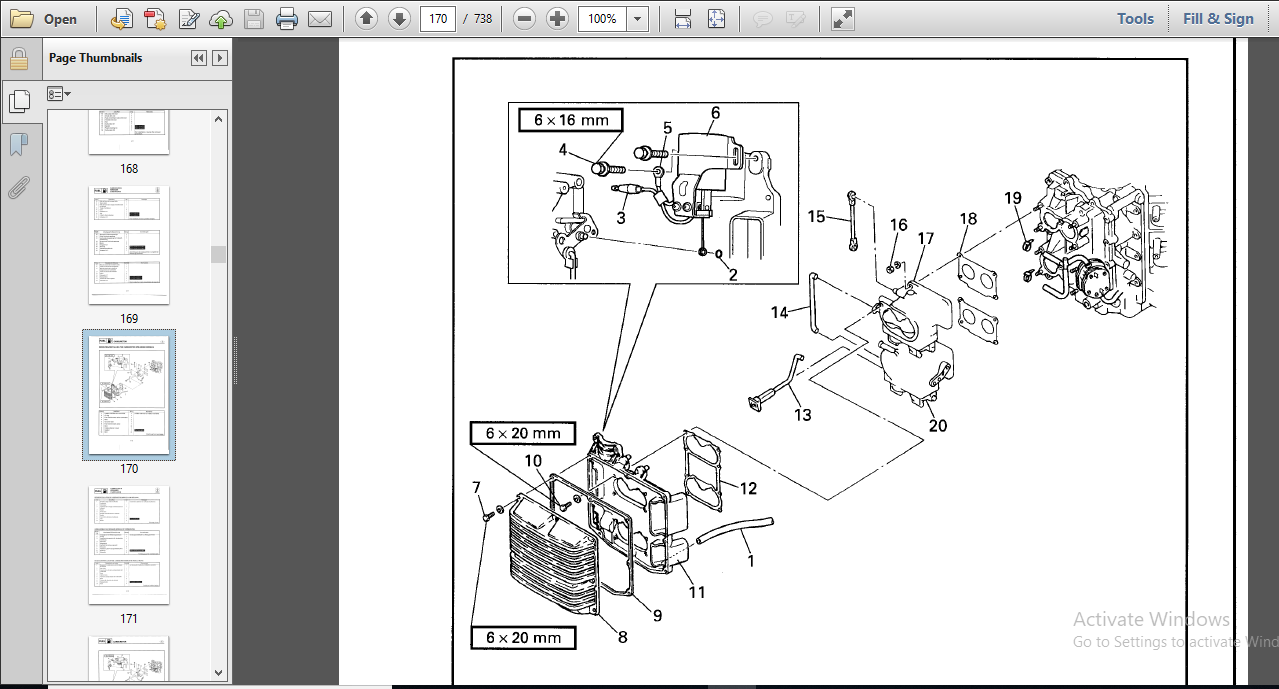The image size is (1279, 689).
Task: Open the Bookmarks panel icon
Action: coord(18,145)
